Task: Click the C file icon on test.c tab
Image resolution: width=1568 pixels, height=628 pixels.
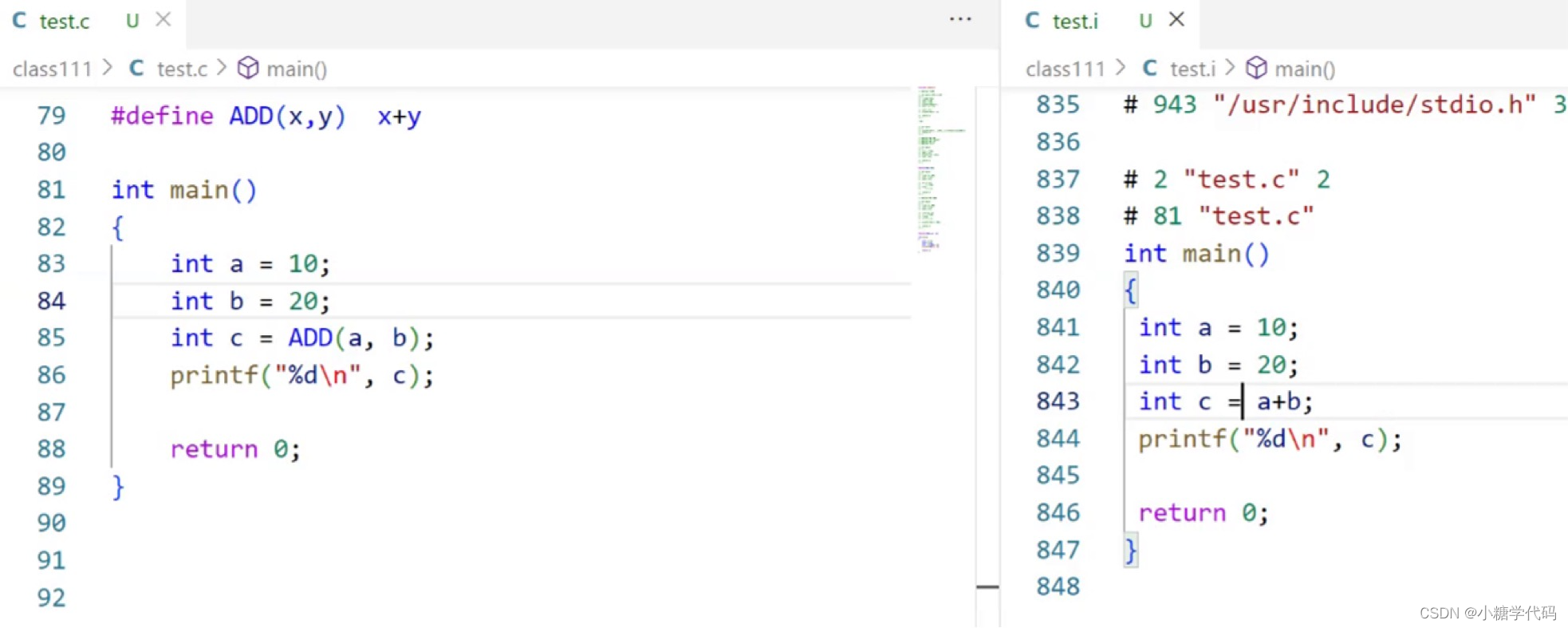Action: point(20,21)
